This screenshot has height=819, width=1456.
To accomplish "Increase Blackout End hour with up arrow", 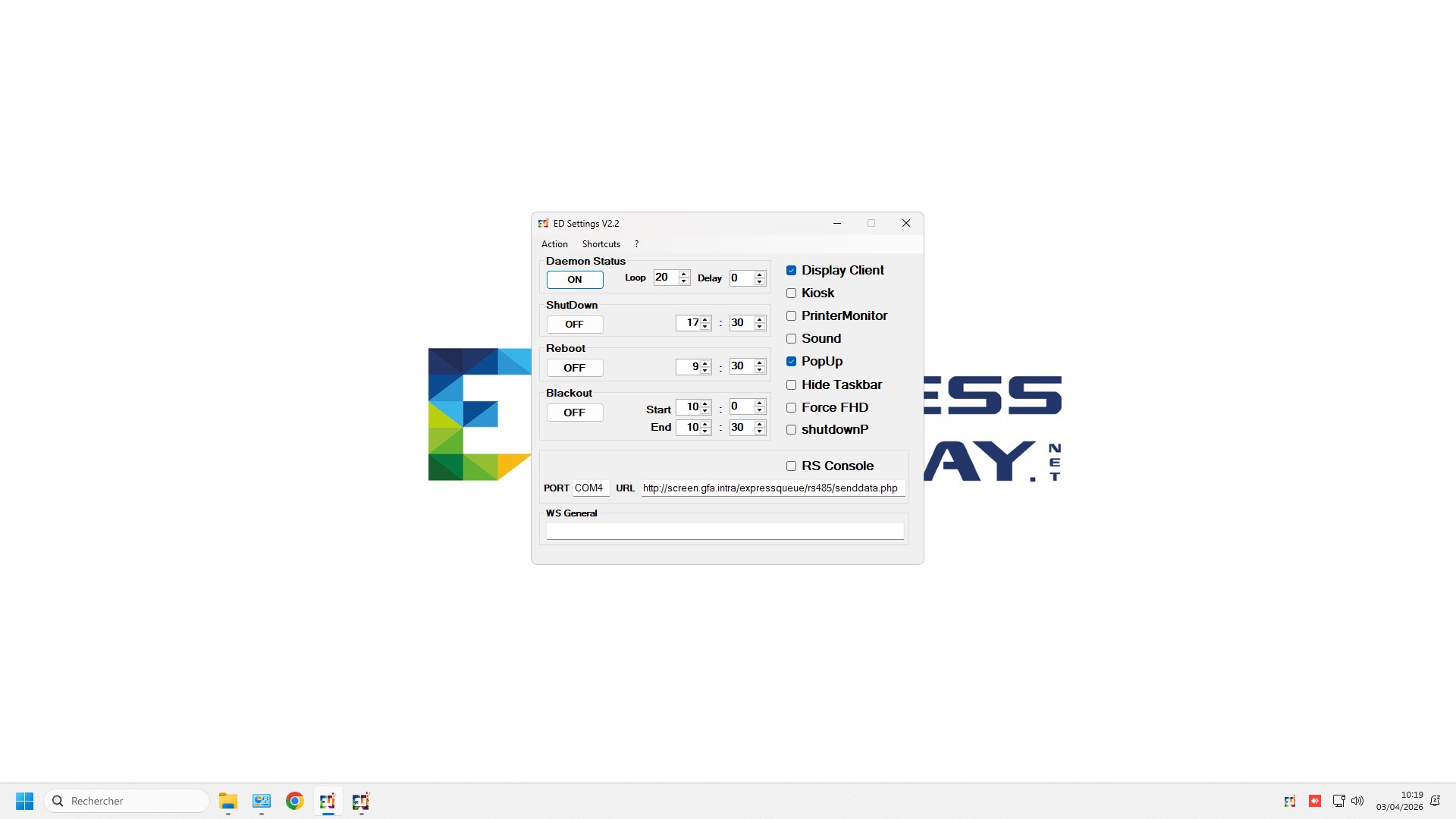I will click(705, 424).
